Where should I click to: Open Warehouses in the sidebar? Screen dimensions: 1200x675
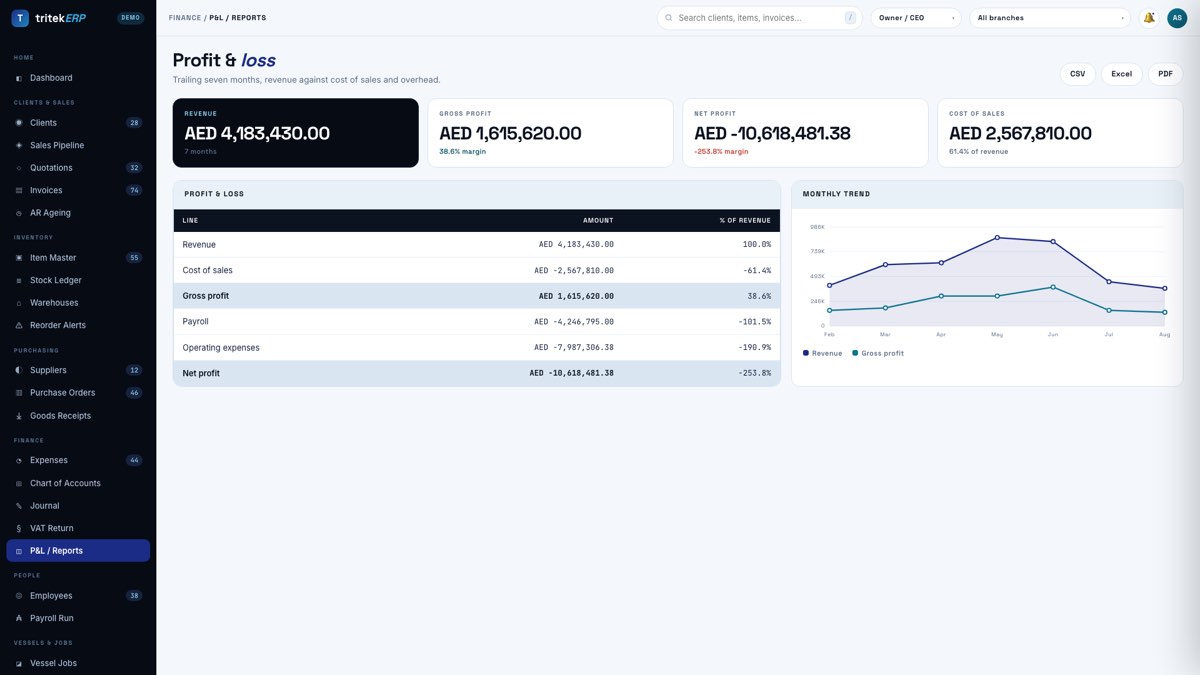[78, 303]
